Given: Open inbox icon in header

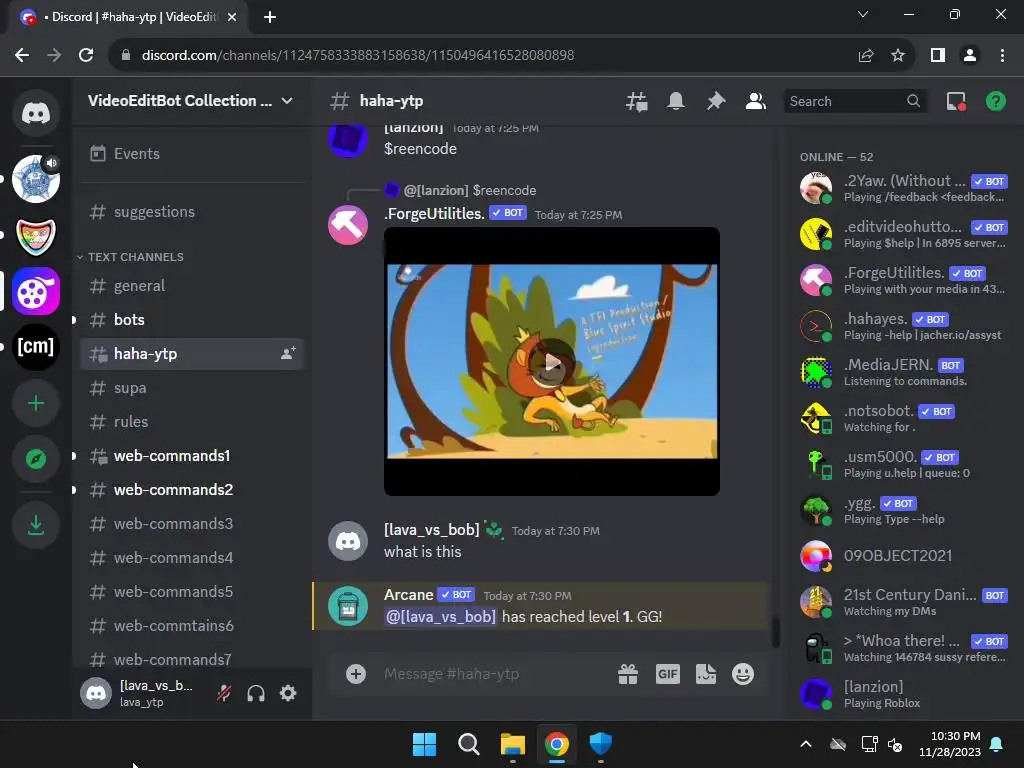Looking at the screenshot, I should coord(956,101).
